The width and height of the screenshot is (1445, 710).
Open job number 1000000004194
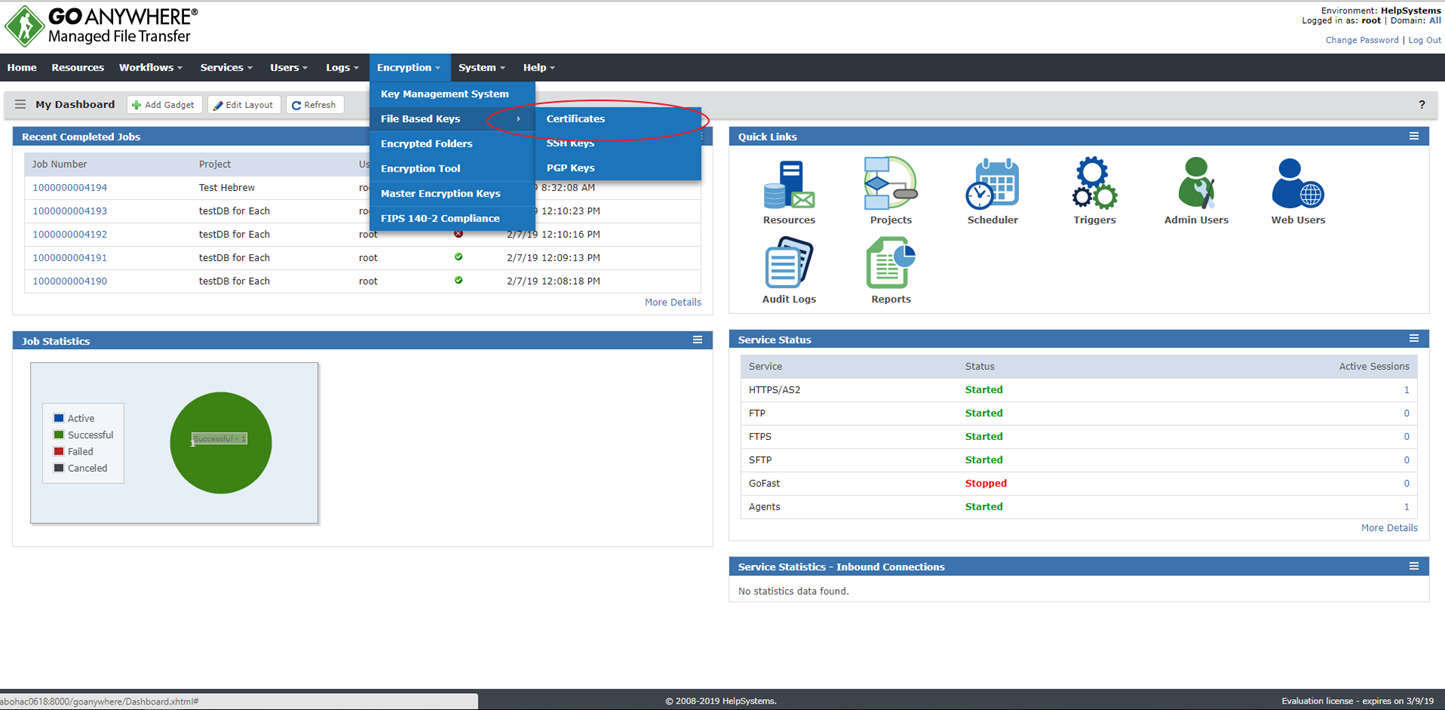pyautogui.click(x=70, y=188)
